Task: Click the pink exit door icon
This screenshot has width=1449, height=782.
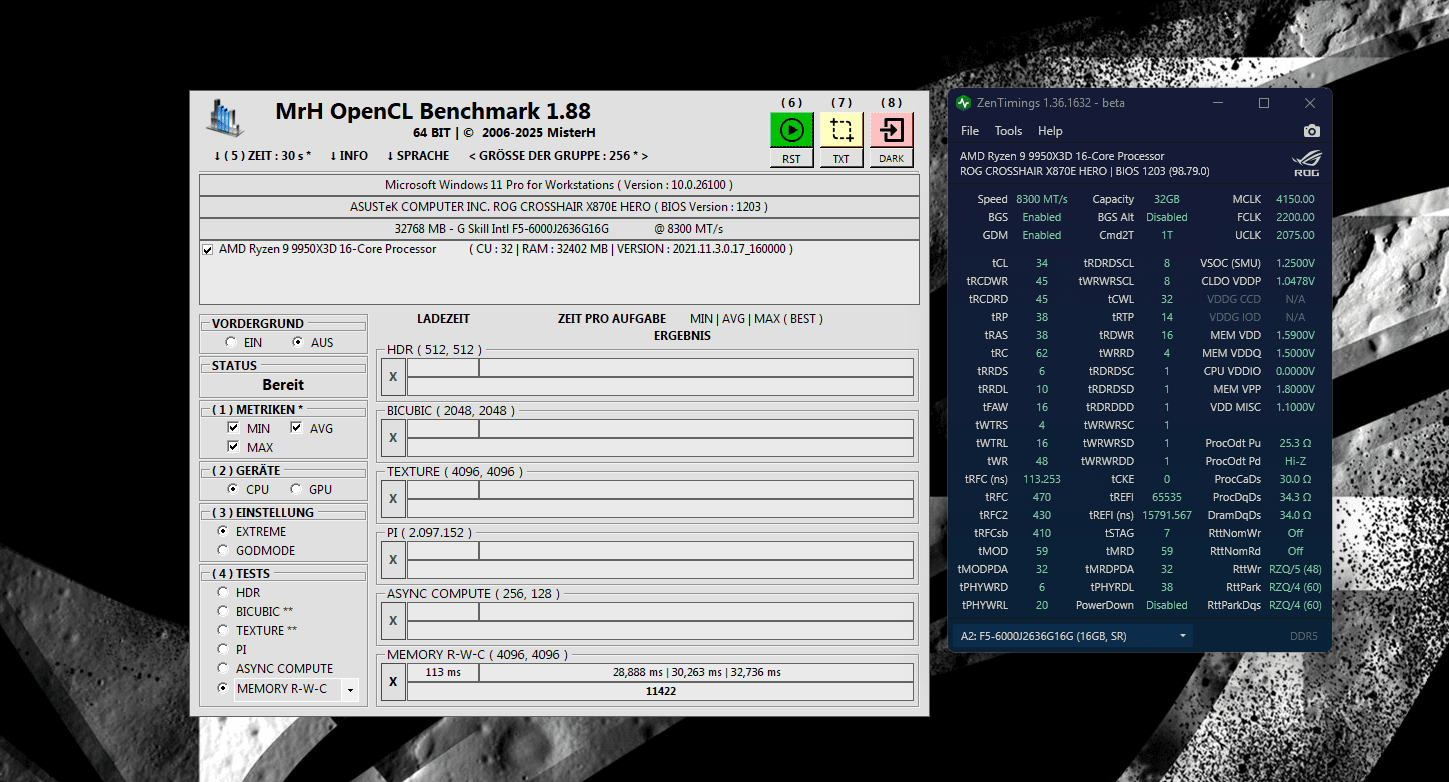Action: (x=891, y=130)
